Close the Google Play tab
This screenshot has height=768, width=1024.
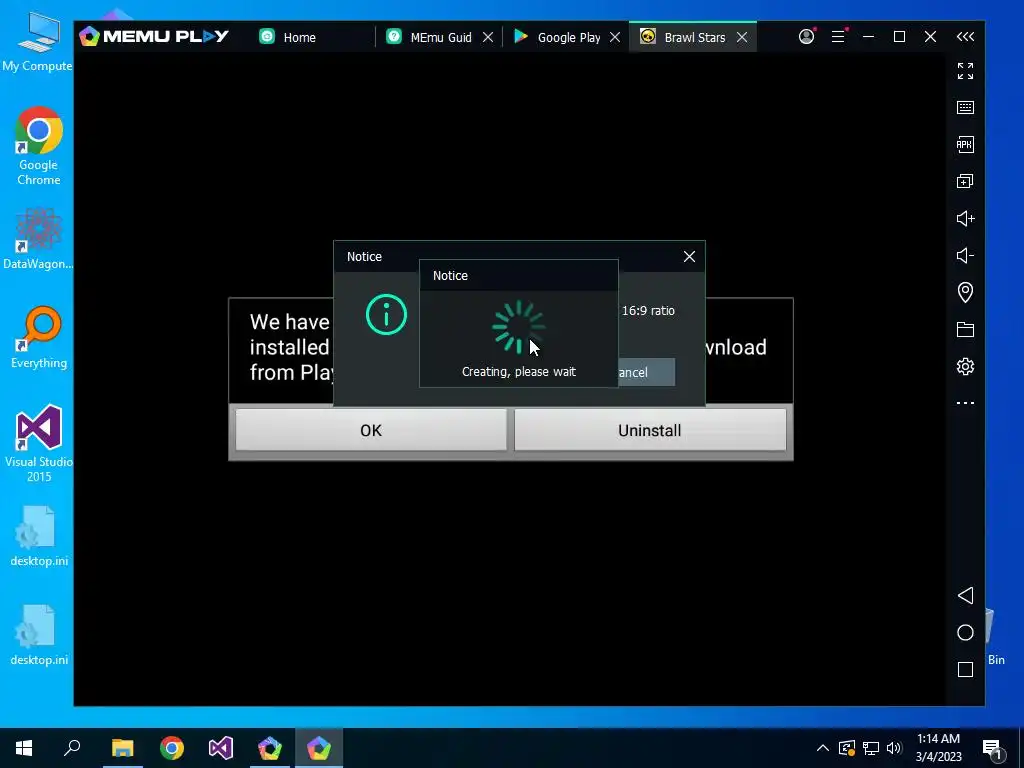click(615, 37)
